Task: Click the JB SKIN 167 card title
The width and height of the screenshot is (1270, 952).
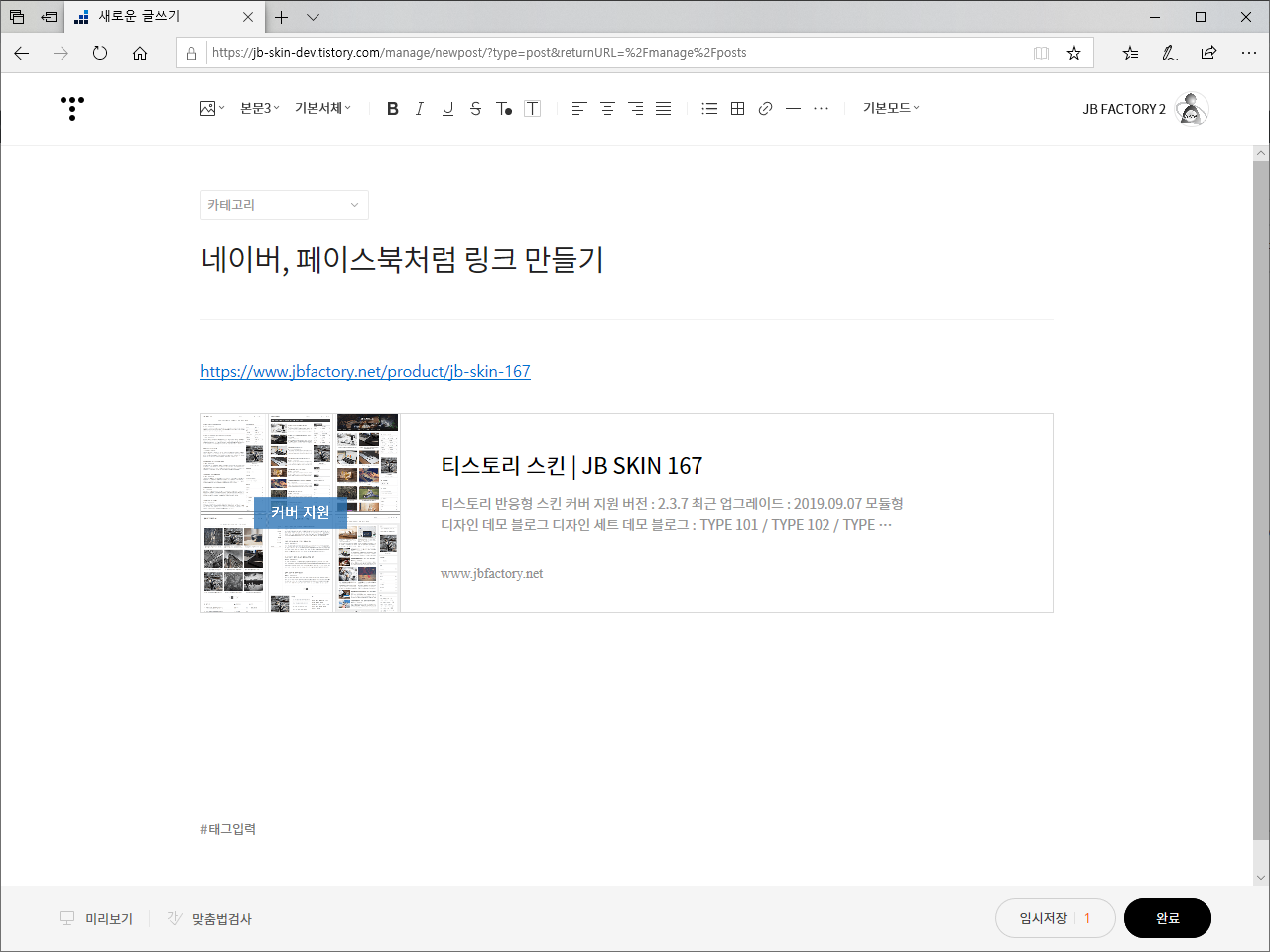Action: coord(571,466)
